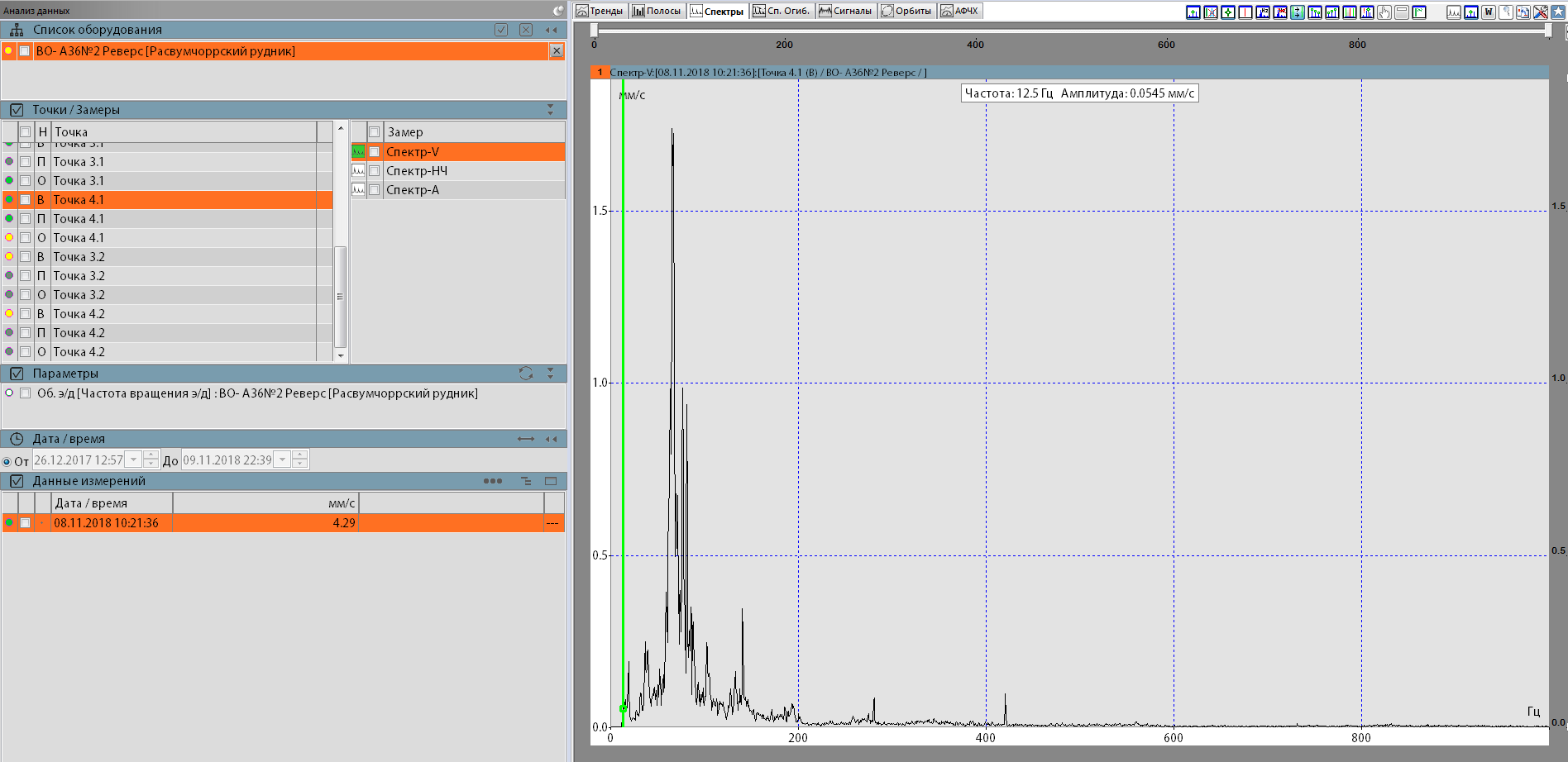The width and height of the screenshot is (1568, 762).
Task: Open the Спектры tab
Action: (x=717, y=11)
